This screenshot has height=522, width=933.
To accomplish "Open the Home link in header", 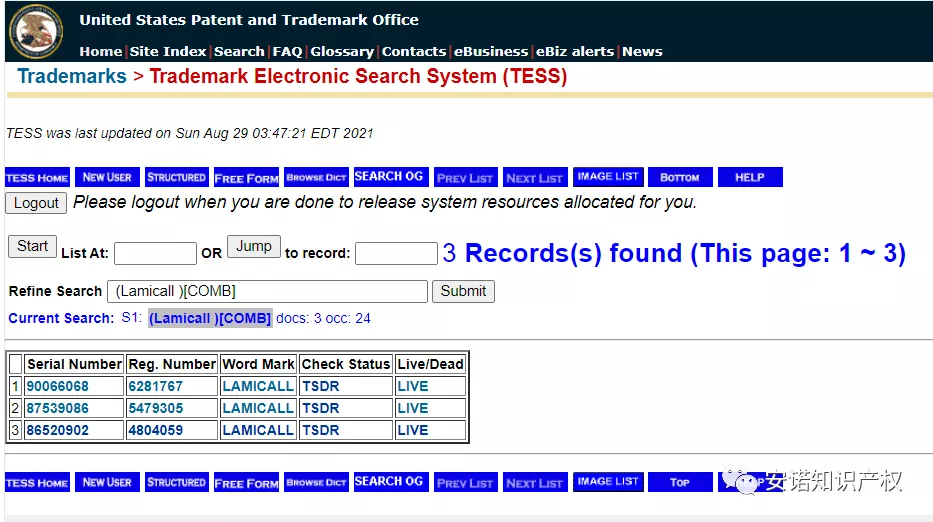I will 101,52.
